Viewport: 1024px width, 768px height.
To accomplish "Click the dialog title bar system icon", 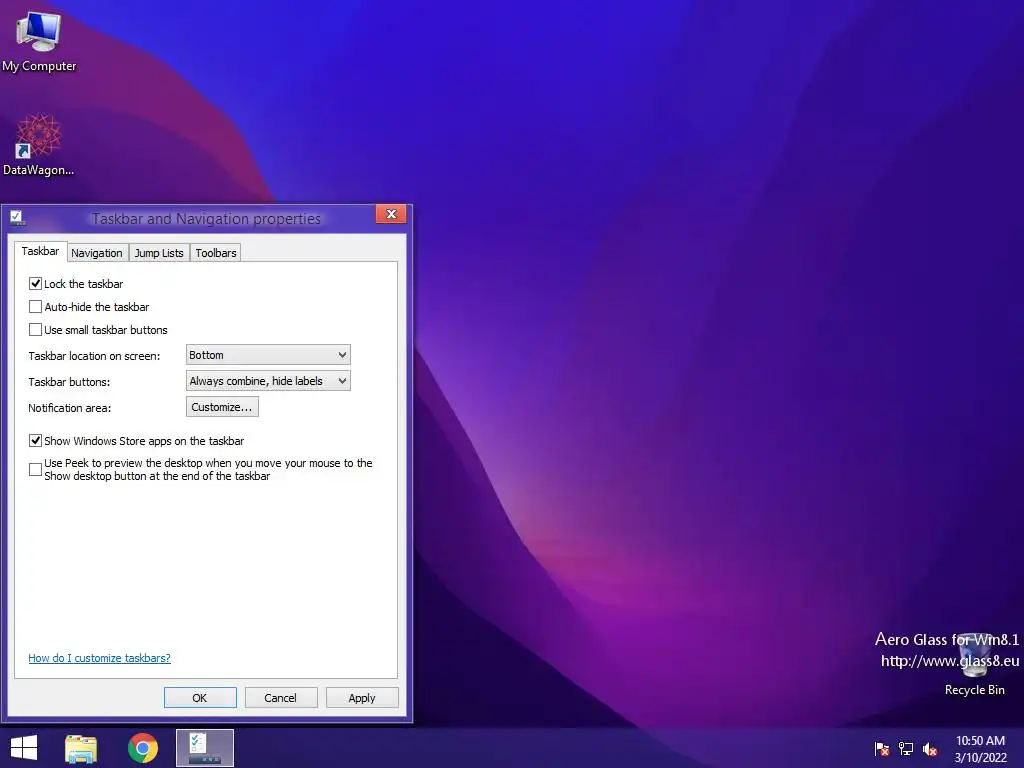I will click(17, 217).
